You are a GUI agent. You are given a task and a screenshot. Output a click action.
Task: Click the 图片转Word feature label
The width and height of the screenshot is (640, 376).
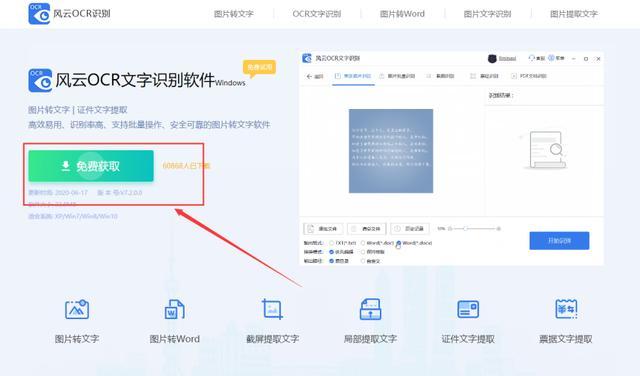pos(174,339)
